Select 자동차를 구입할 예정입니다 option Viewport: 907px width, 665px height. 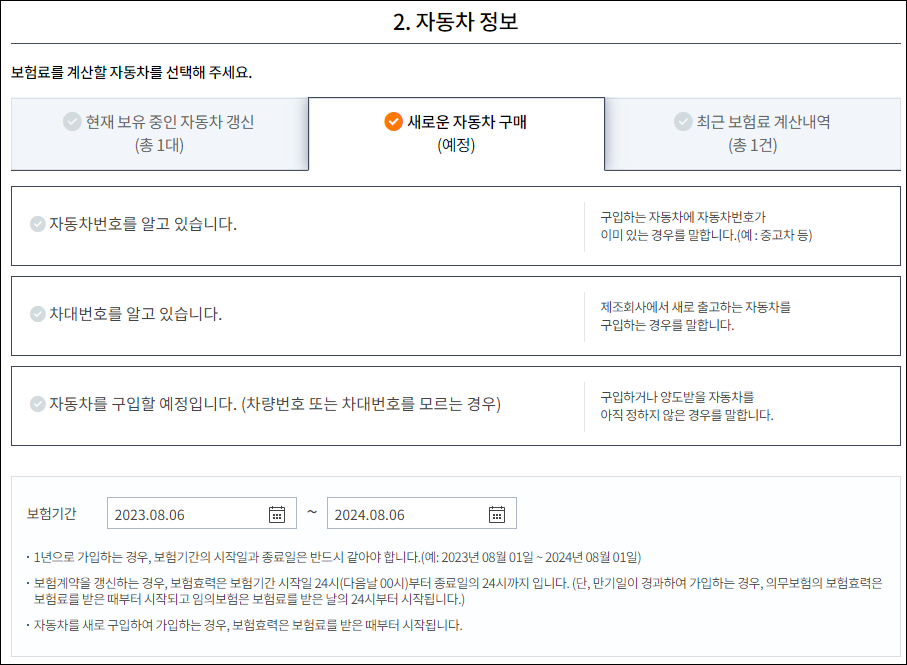[x=456, y=406]
